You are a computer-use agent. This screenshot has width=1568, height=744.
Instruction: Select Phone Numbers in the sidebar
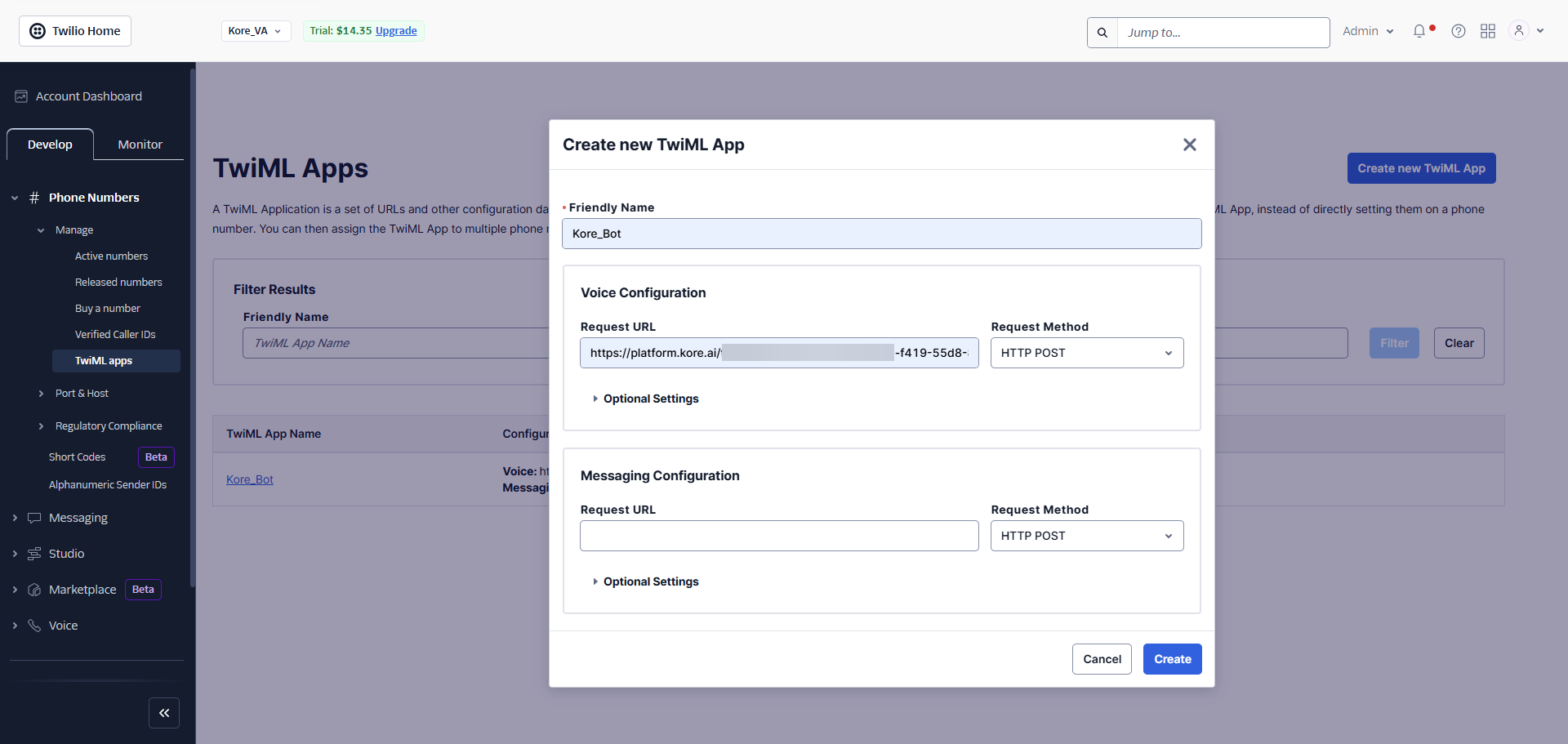pyautogui.click(x=94, y=197)
